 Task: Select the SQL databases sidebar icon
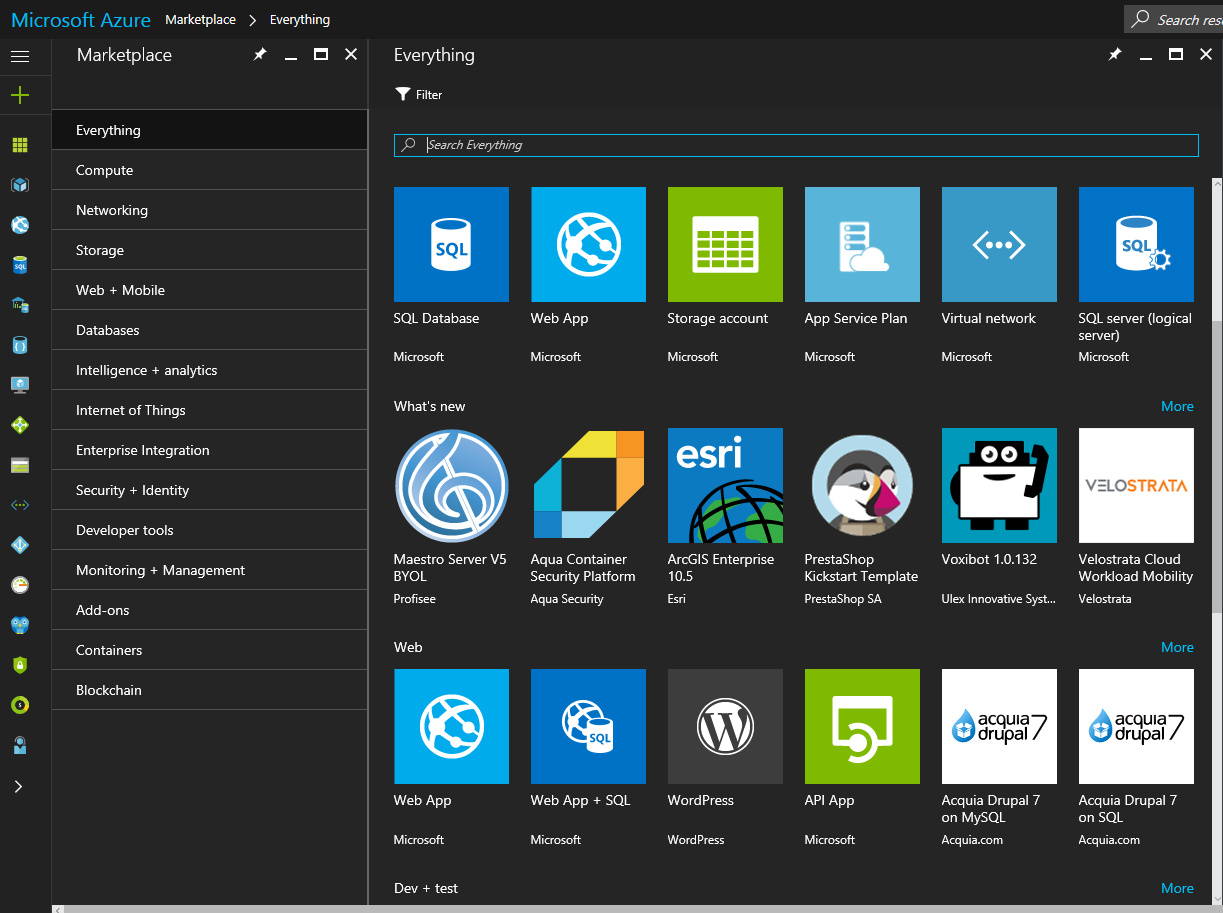point(20,265)
